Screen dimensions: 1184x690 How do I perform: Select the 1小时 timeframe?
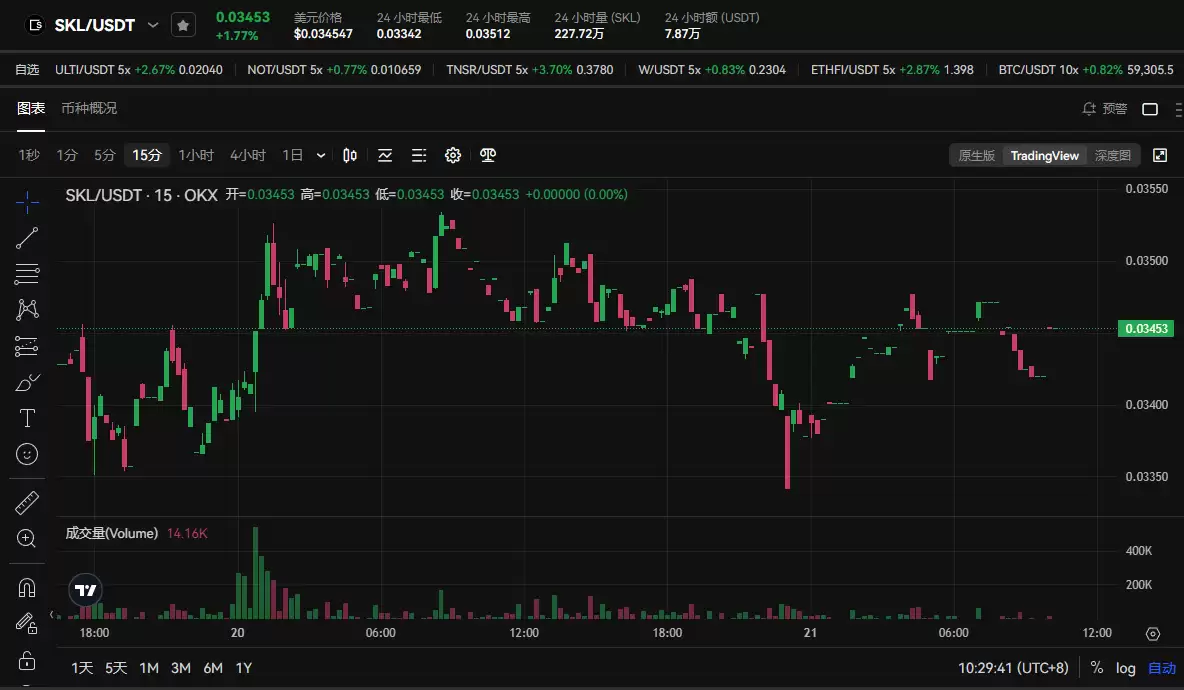coord(196,155)
